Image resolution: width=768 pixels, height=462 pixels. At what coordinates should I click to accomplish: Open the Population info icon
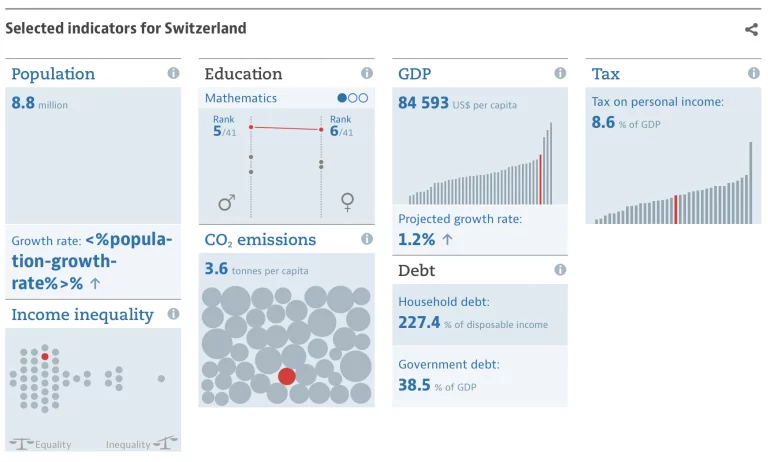(x=174, y=74)
